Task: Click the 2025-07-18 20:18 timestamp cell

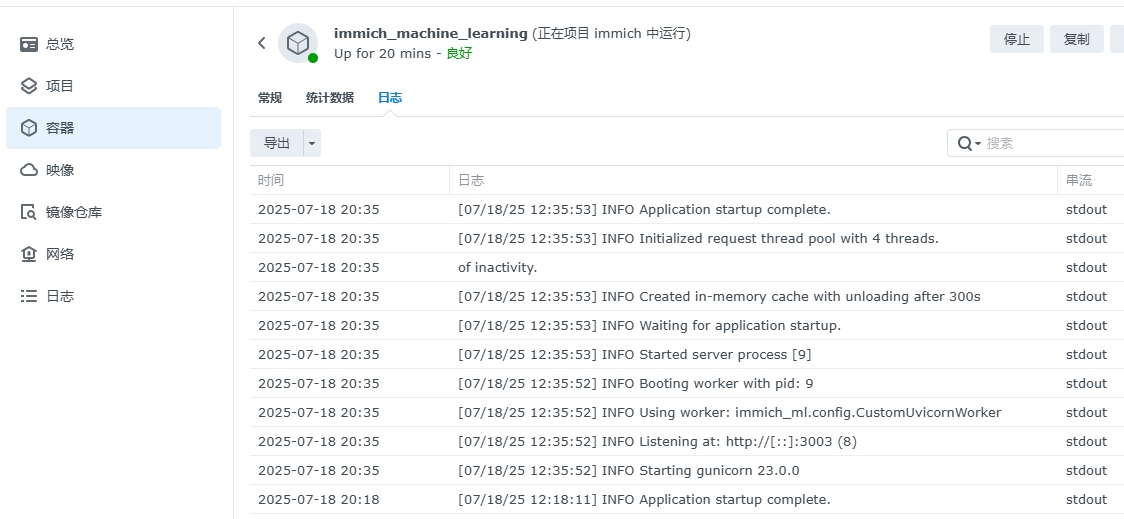Action: (x=318, y=500)
